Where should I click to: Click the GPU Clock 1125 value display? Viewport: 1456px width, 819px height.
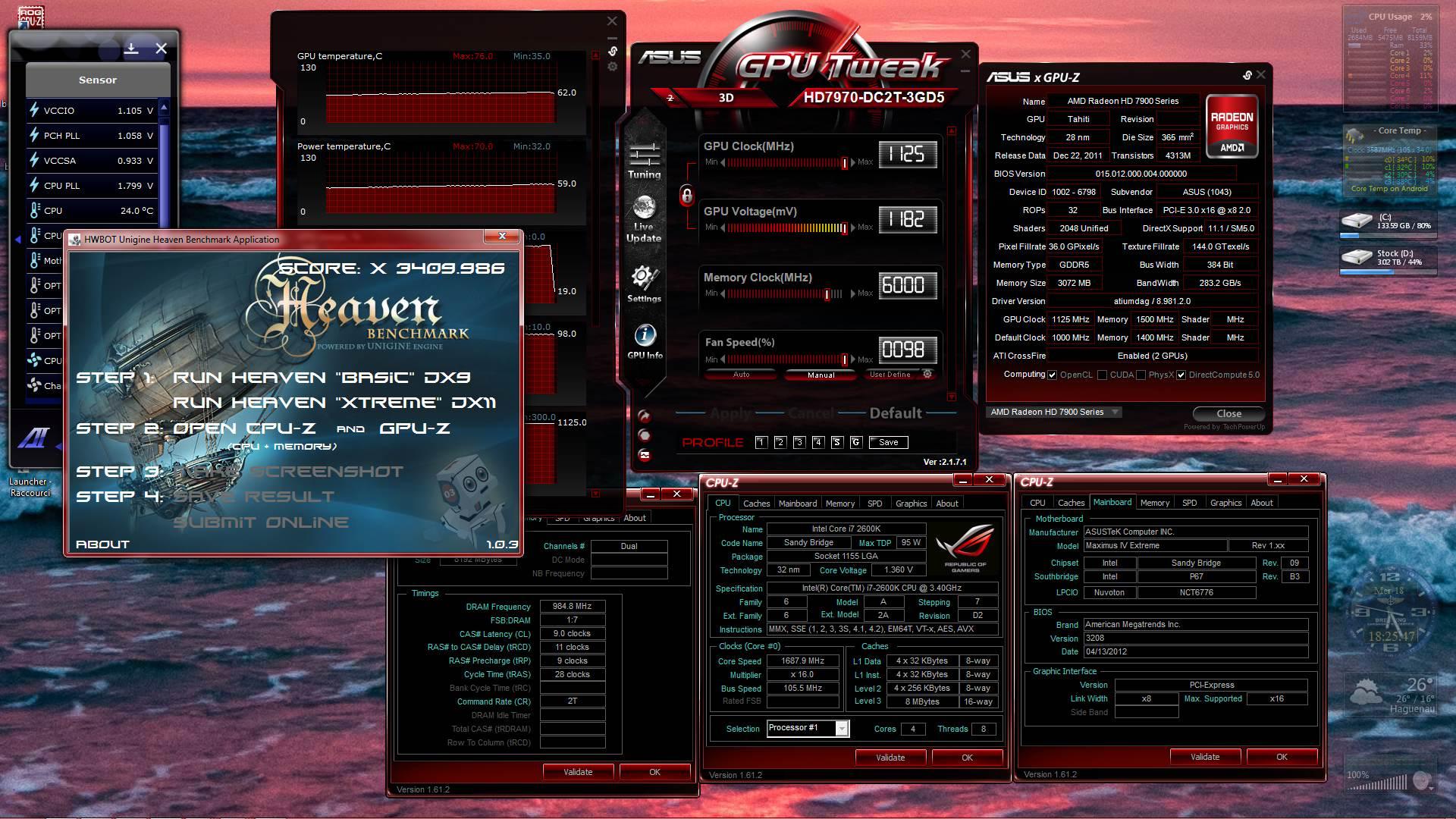(x=907, y=155)
